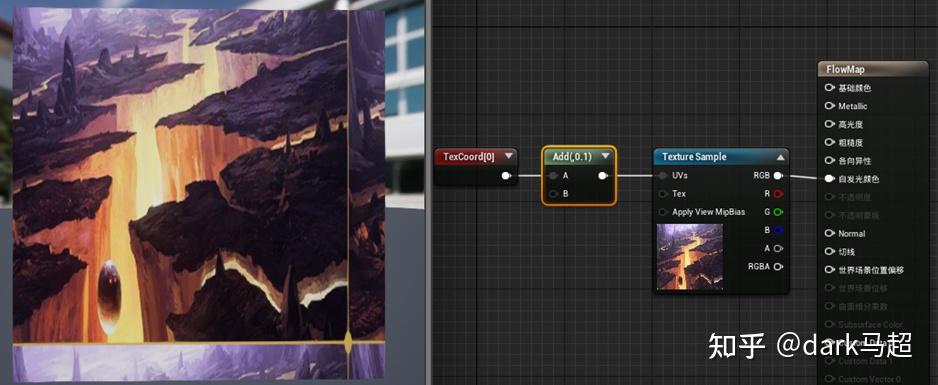Screen dimensions: 938x385
Task: Click the 'Normal' label on FlowMap
Action: click(851, 233)
